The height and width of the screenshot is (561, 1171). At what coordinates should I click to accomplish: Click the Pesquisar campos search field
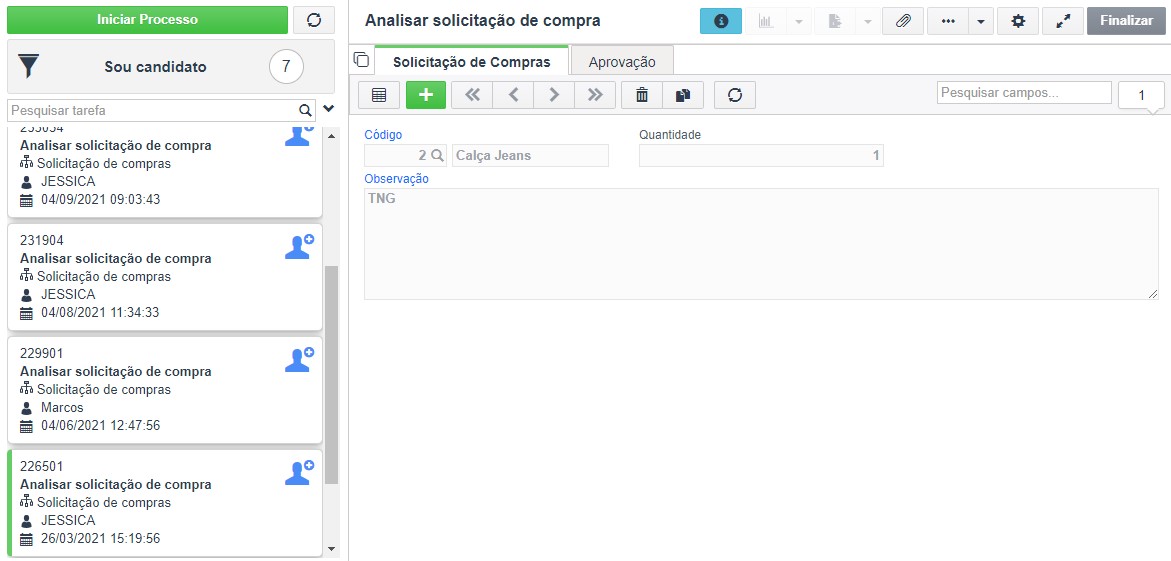1025,93
